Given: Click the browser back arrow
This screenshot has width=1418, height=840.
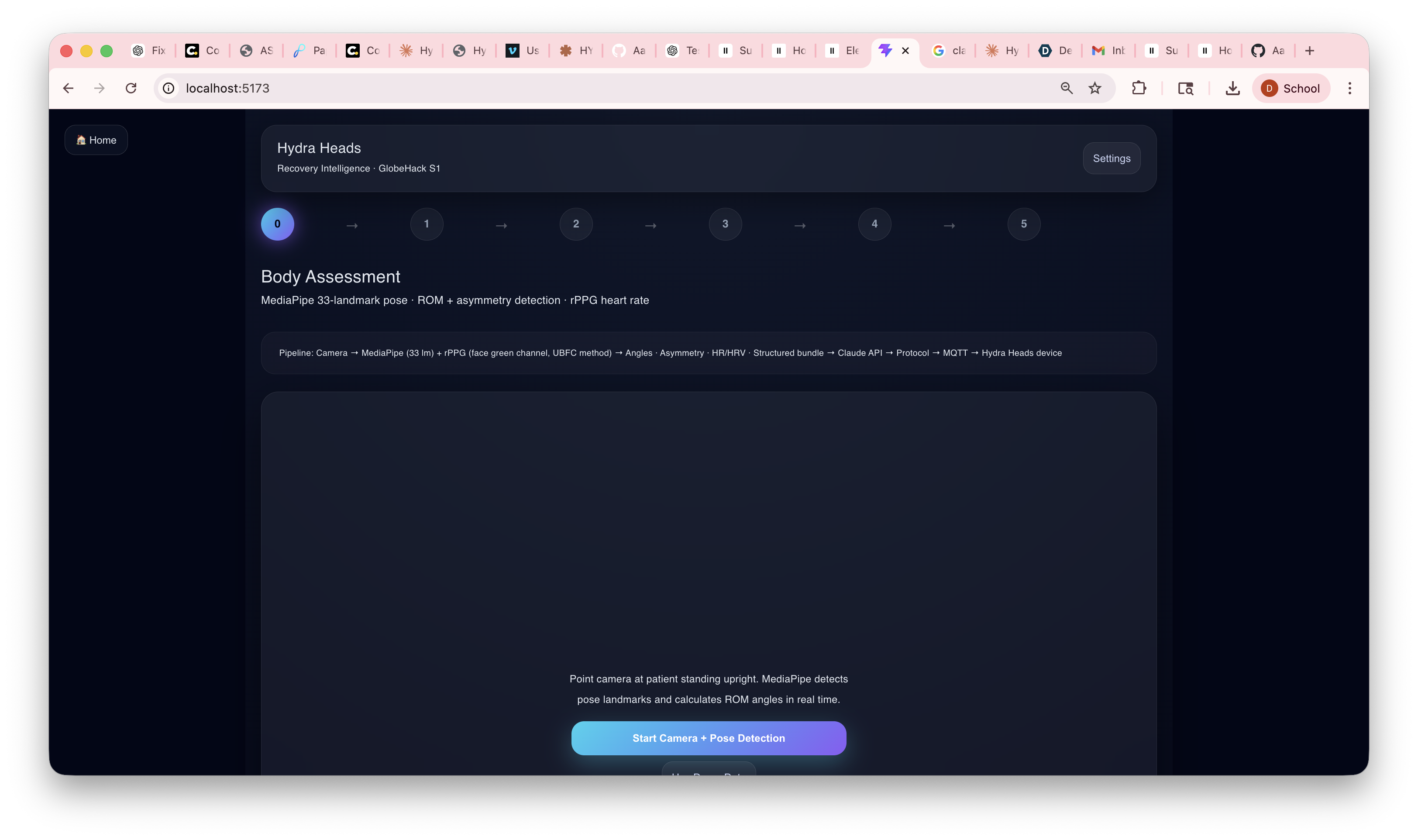Looking at the screenshot, I should [x=69, y=88].
